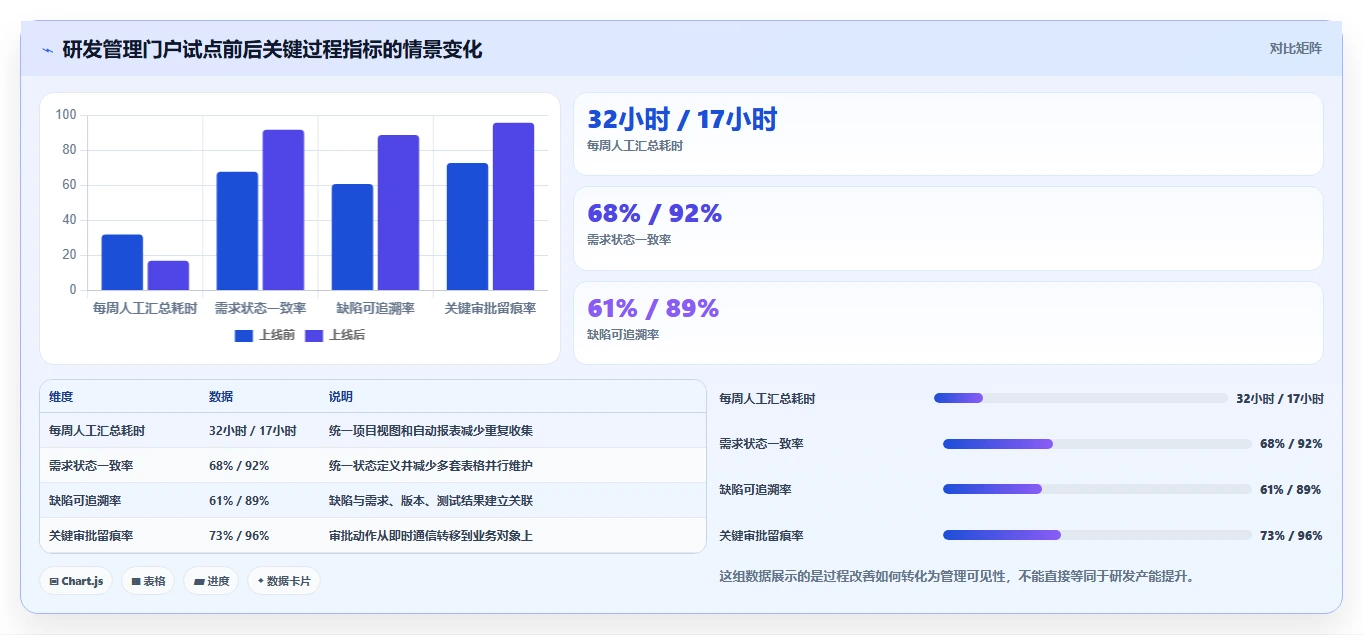Click description 缺陷与需求、版本、测试结果建立关联
This screenshot has height=635, width=1363.
pos(431,501)
